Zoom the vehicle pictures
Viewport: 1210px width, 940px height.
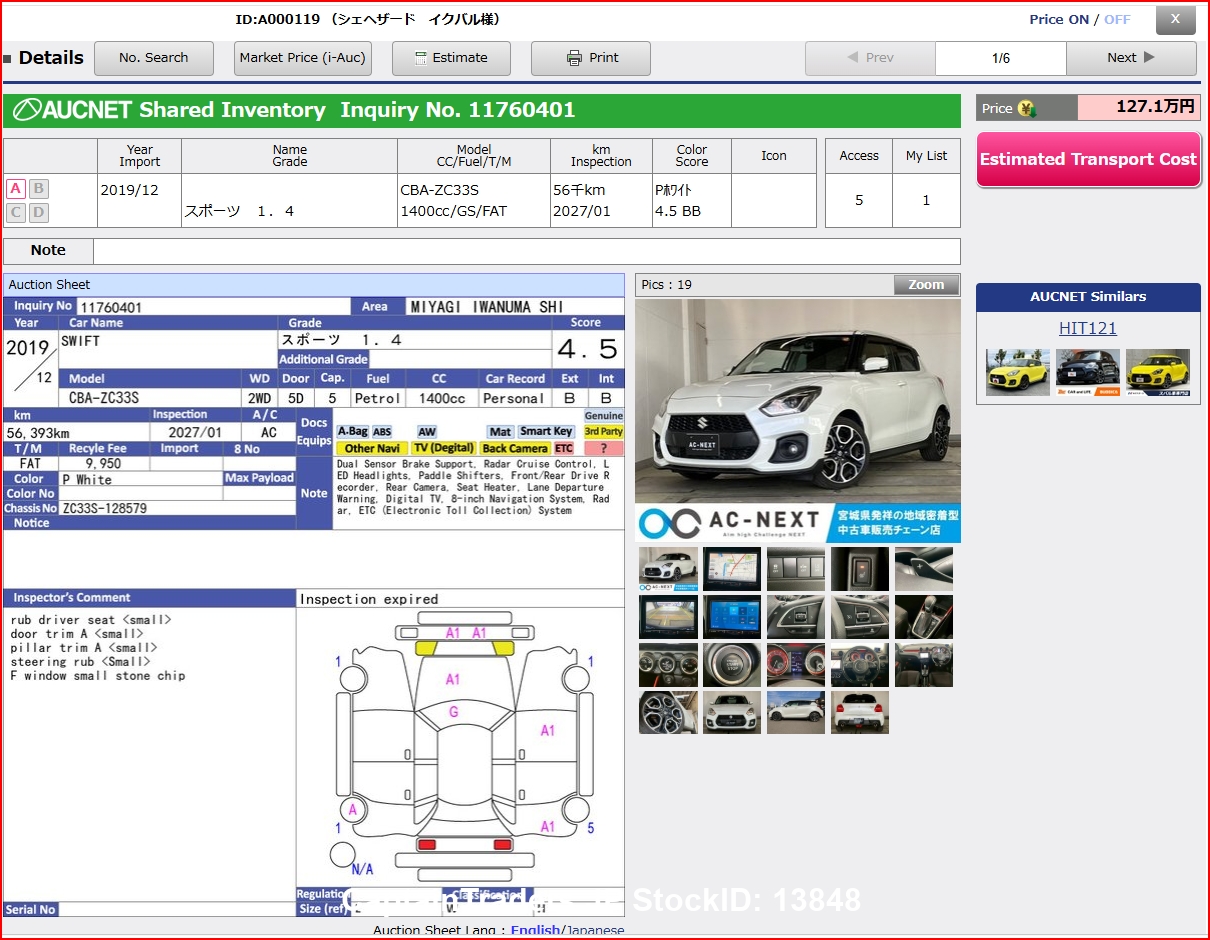(926, 285)
